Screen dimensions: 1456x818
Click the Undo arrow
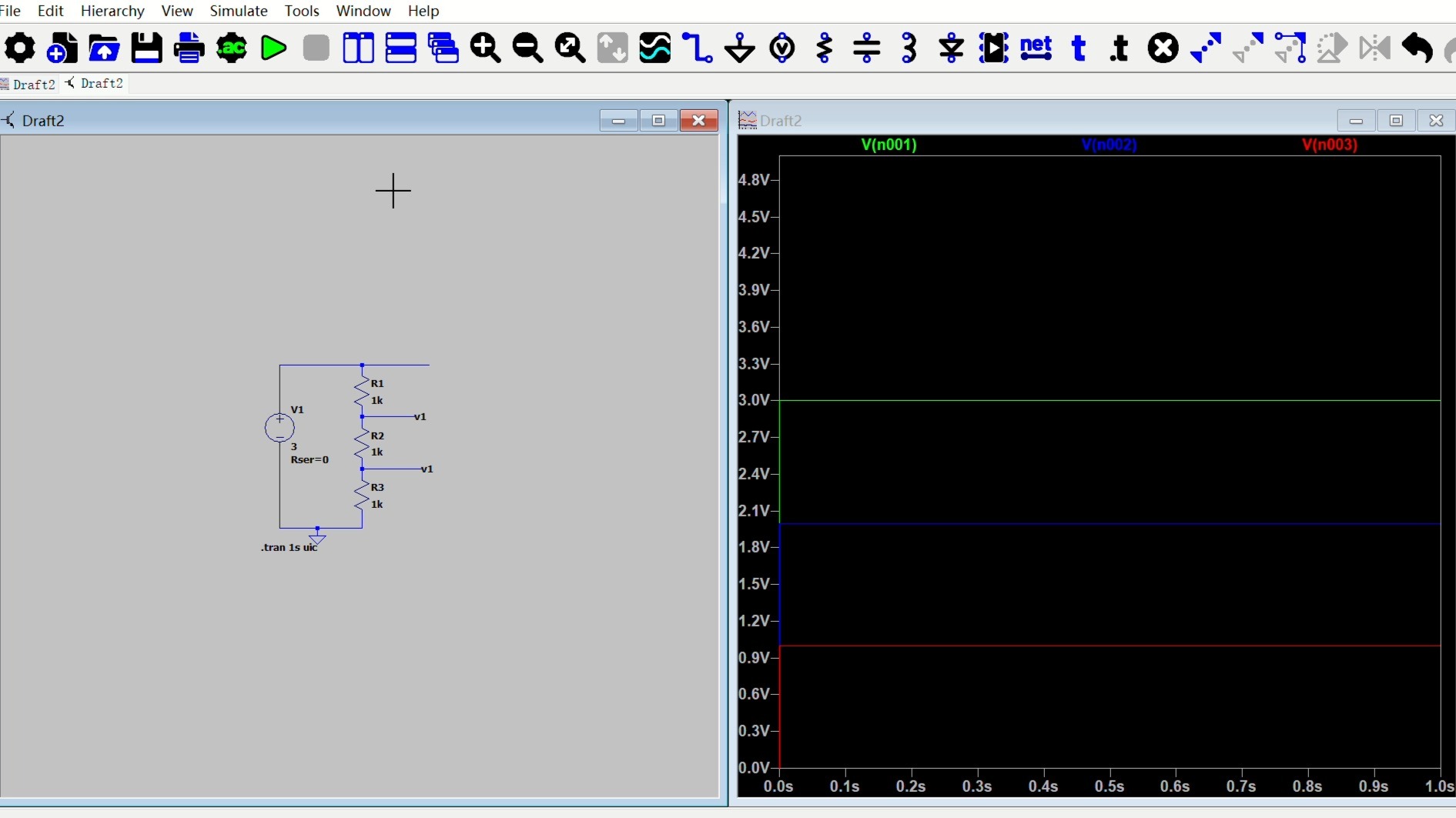pos(1417,48)
